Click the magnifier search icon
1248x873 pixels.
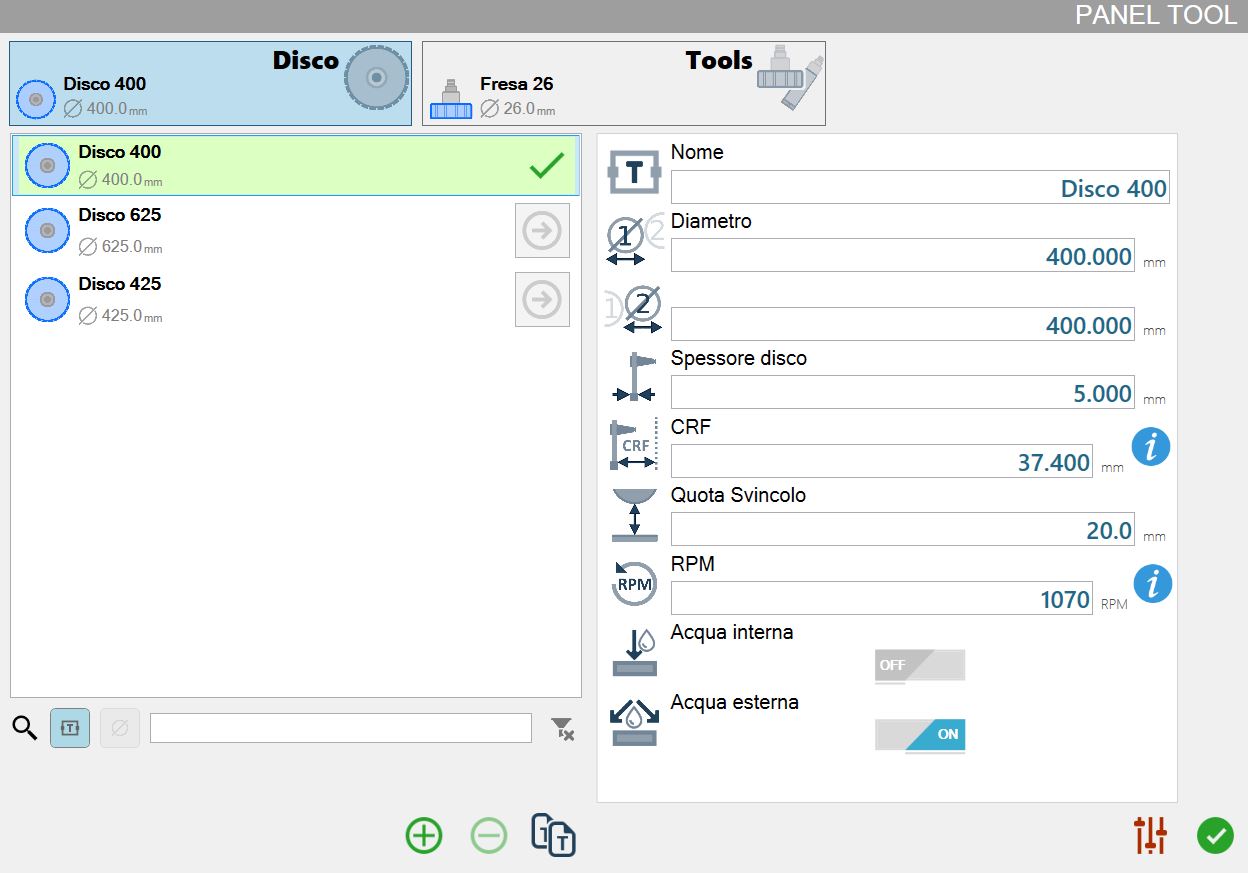pyautogui.click(x=24, y=727)
